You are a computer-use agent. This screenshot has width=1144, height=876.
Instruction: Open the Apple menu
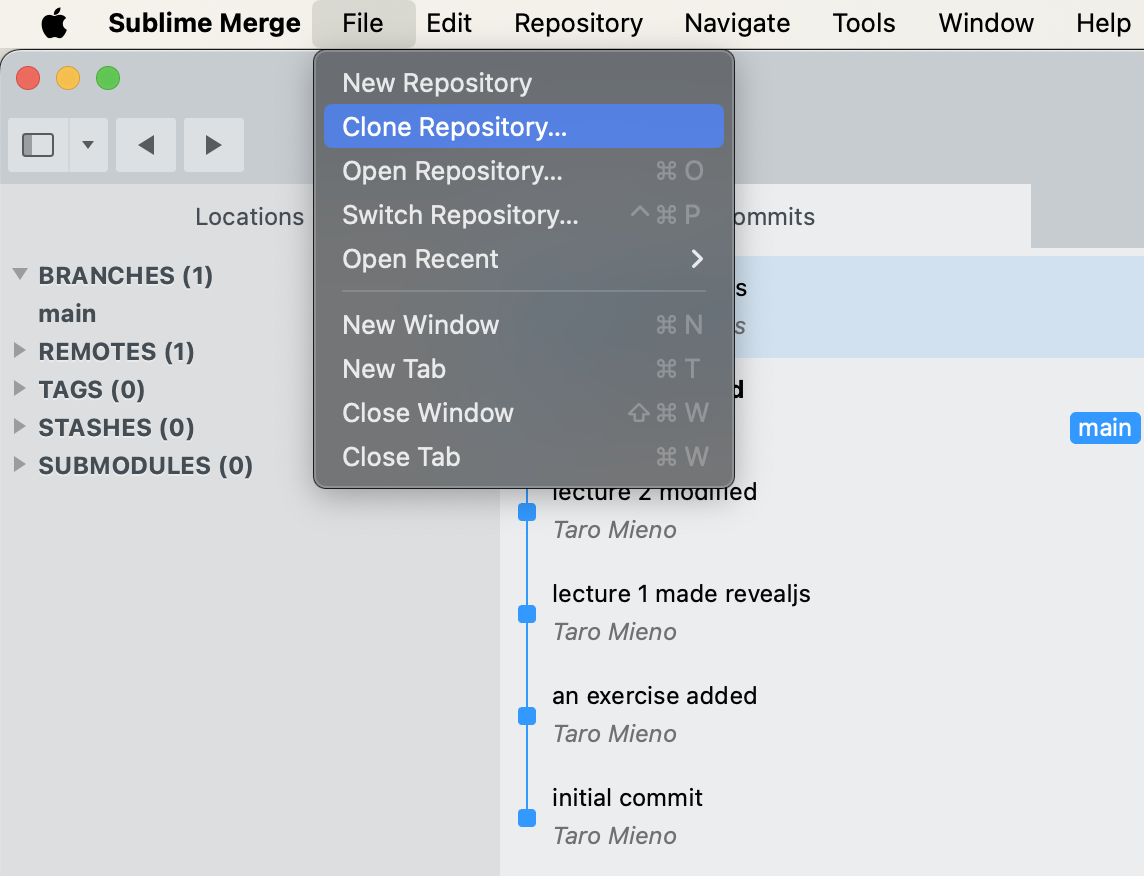coord(54,23)
